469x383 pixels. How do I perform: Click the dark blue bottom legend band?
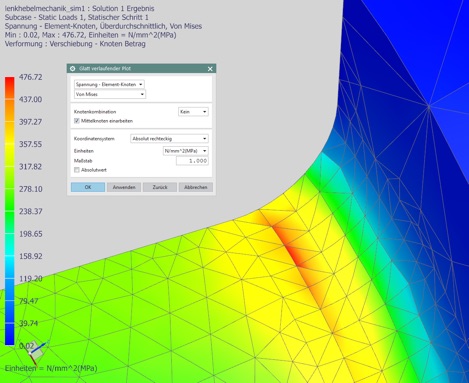click(10, 334)
